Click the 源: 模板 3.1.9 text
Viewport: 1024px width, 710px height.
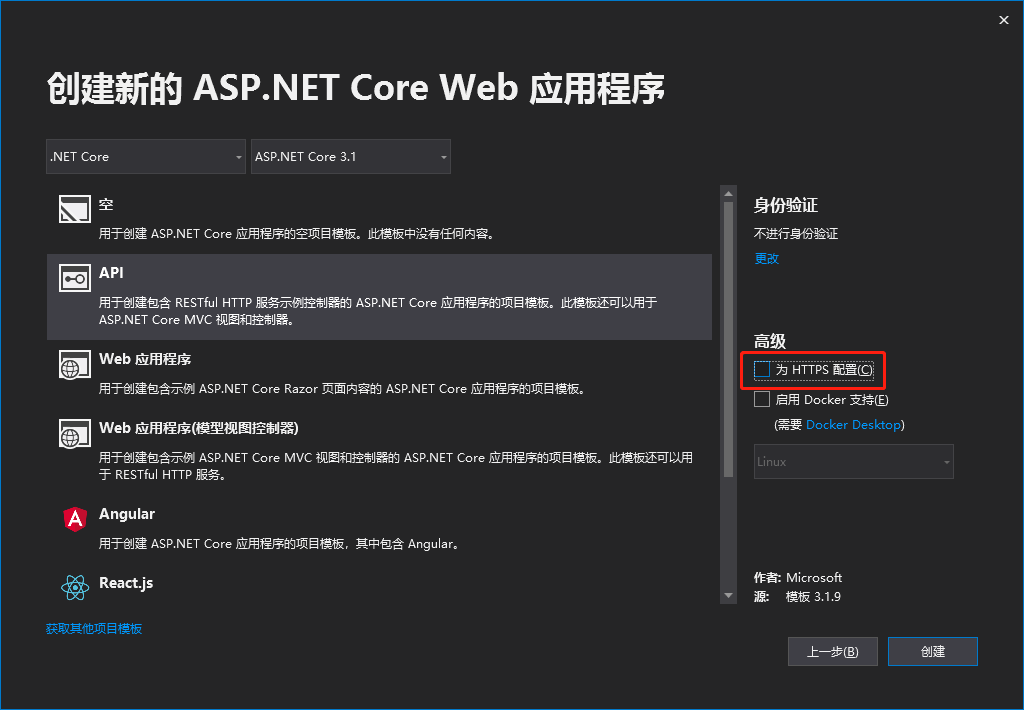pyautogui.click(x=797, y=596)
